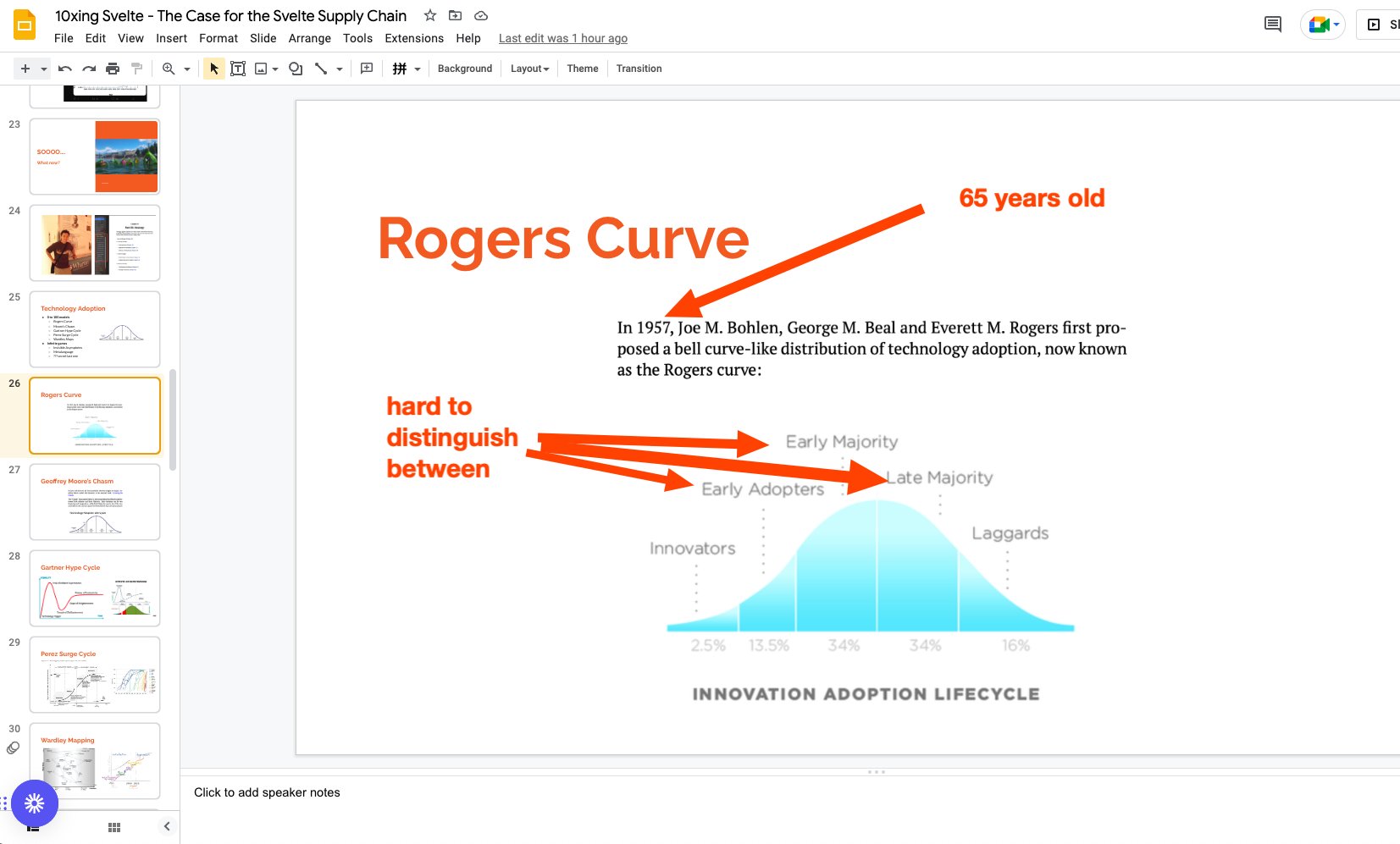Choose the Select arrow cursor tool
Screen dimensions: 1400x844
[214, 69]
